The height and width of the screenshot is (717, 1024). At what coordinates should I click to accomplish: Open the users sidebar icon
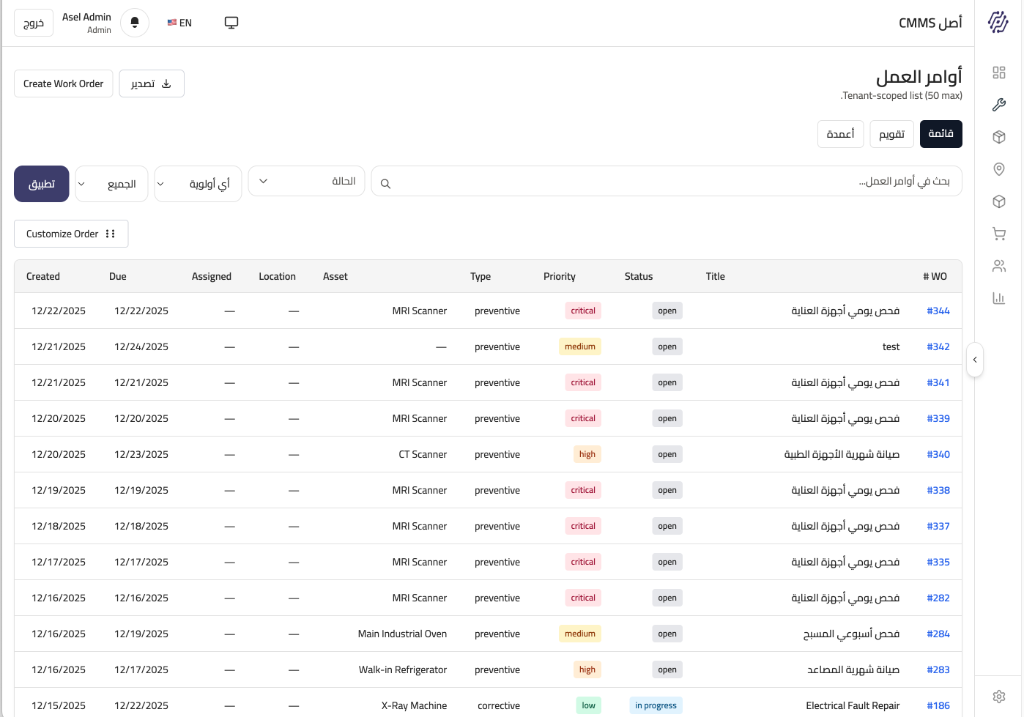998,266
